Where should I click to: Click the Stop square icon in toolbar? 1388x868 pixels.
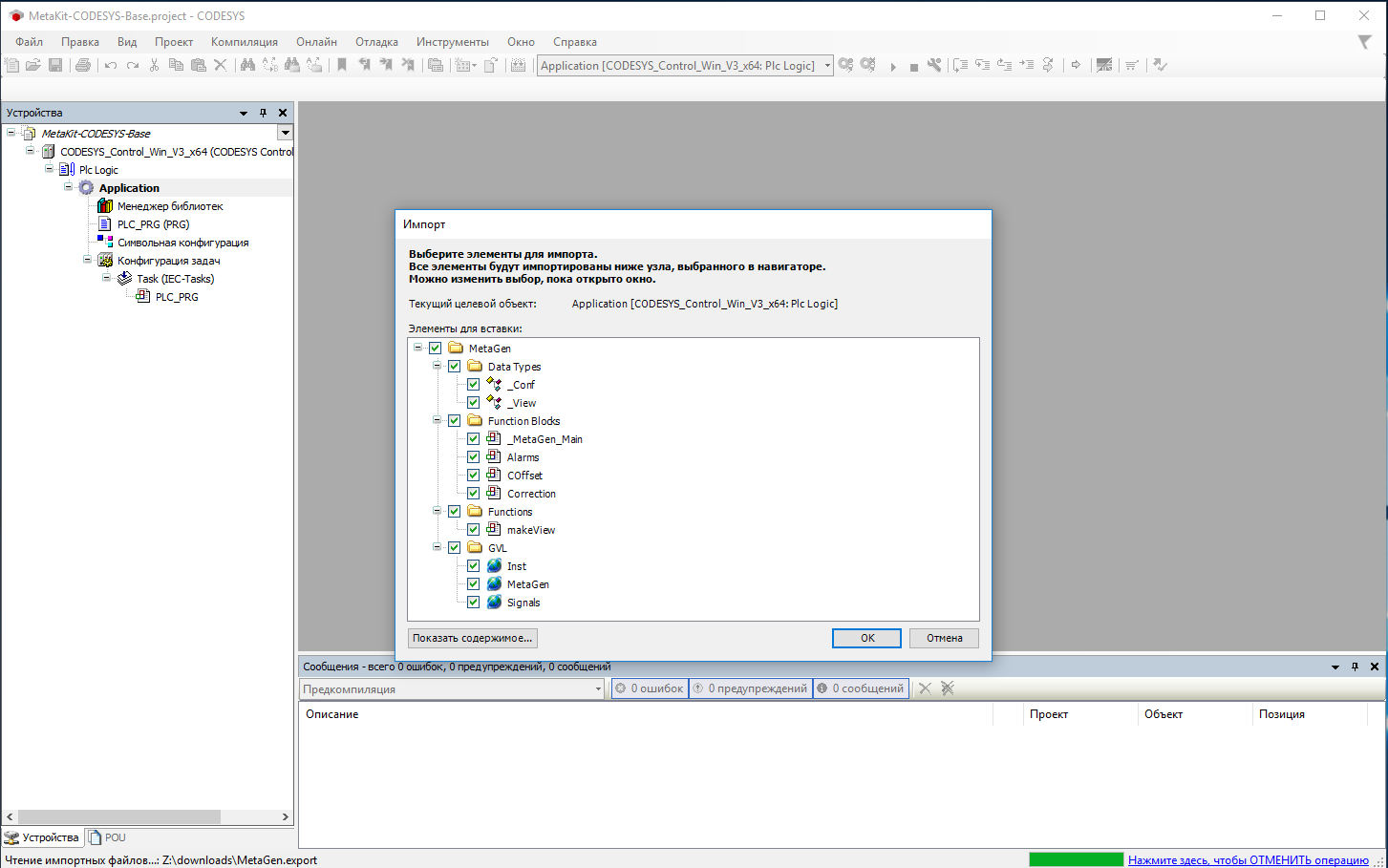pos(914,66)
